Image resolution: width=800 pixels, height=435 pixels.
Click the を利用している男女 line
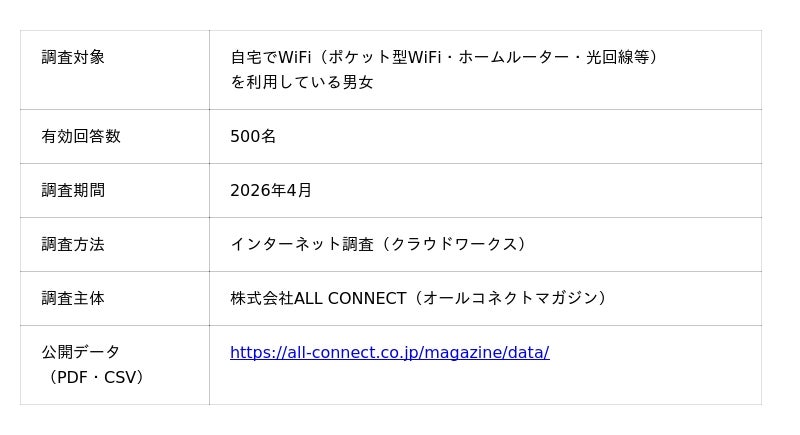(302, 82)
